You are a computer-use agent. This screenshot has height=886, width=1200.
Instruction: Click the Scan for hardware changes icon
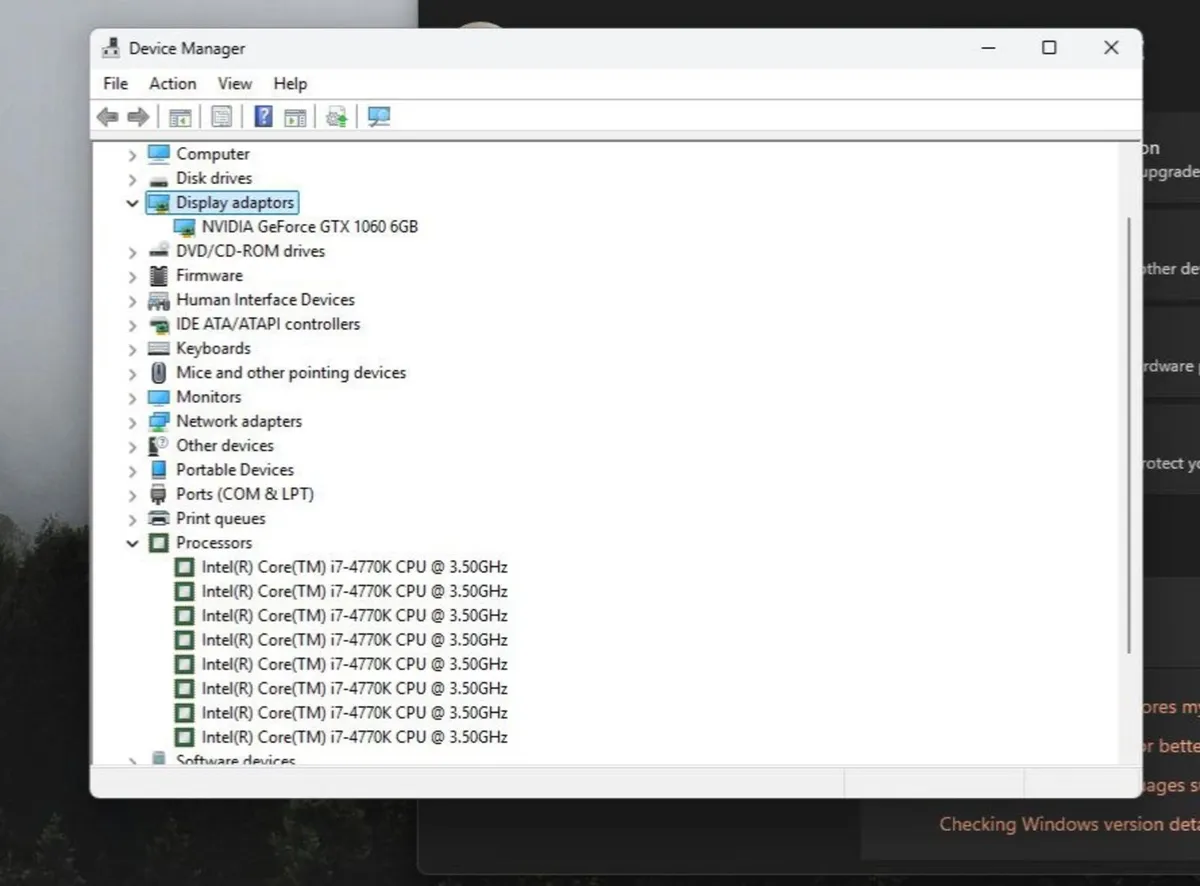(x=378, y=117)
